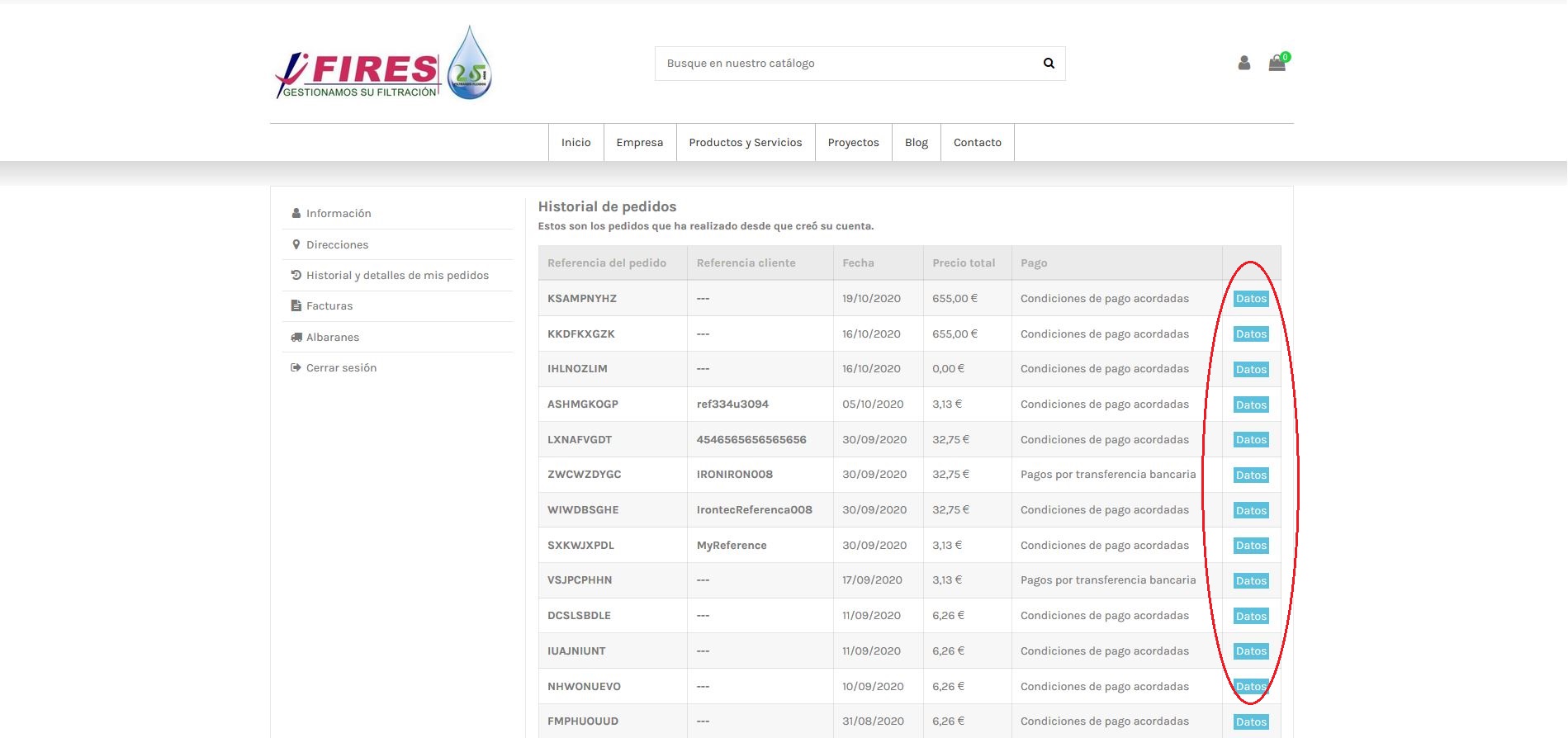Click the FIRES logo
Image resolution: width=1568 pixels, height=738 pixels.
383,64
